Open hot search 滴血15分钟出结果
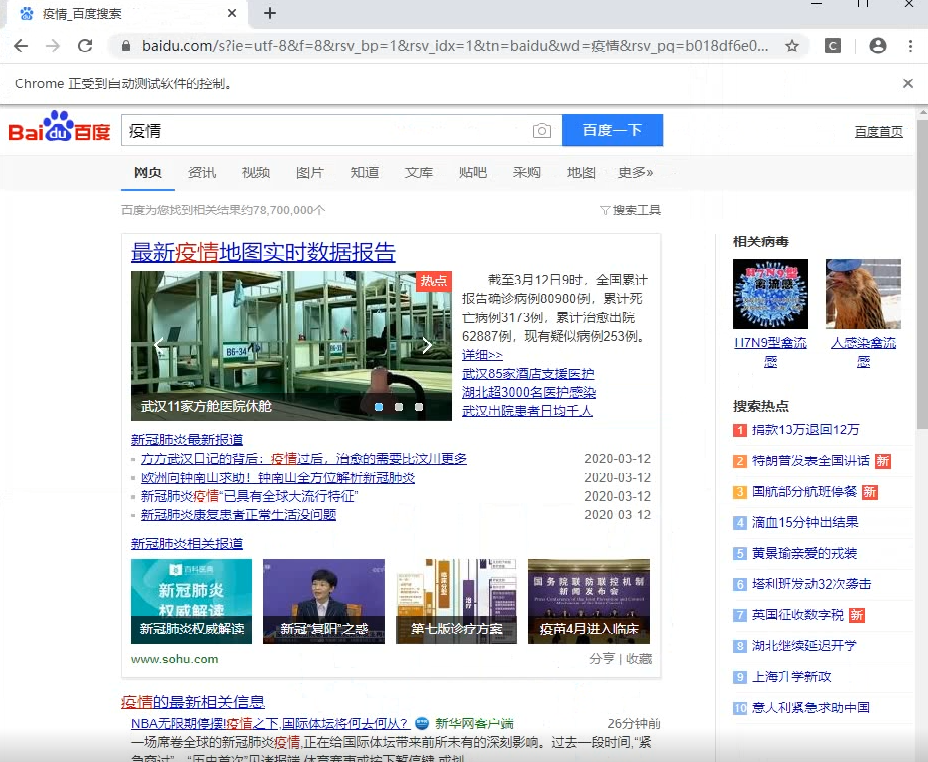Image resolution: width=928 pixels, height=762 pixels. tap(805, 522)
